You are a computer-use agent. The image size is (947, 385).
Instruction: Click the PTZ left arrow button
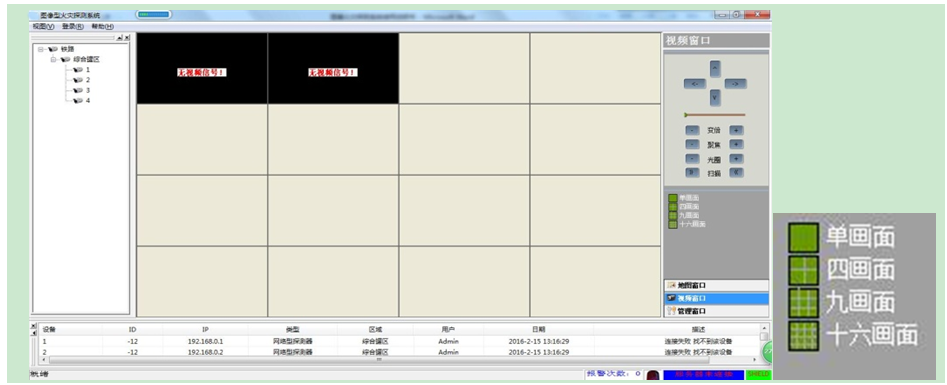[x=695, y=83]
